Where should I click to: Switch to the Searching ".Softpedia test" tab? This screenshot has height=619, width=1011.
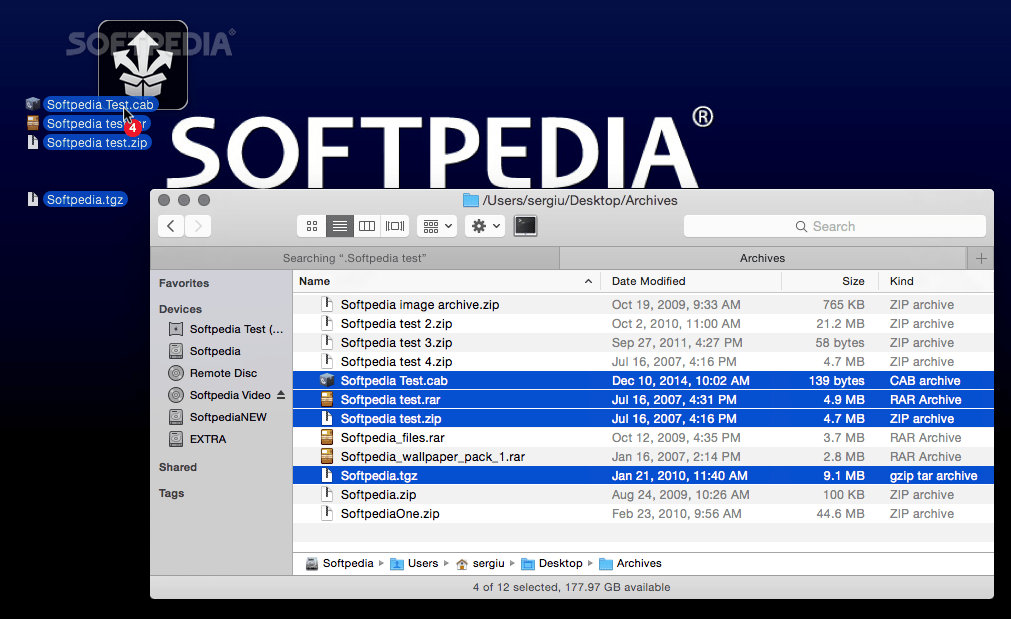pyautogui.click(x=355, y=259)
